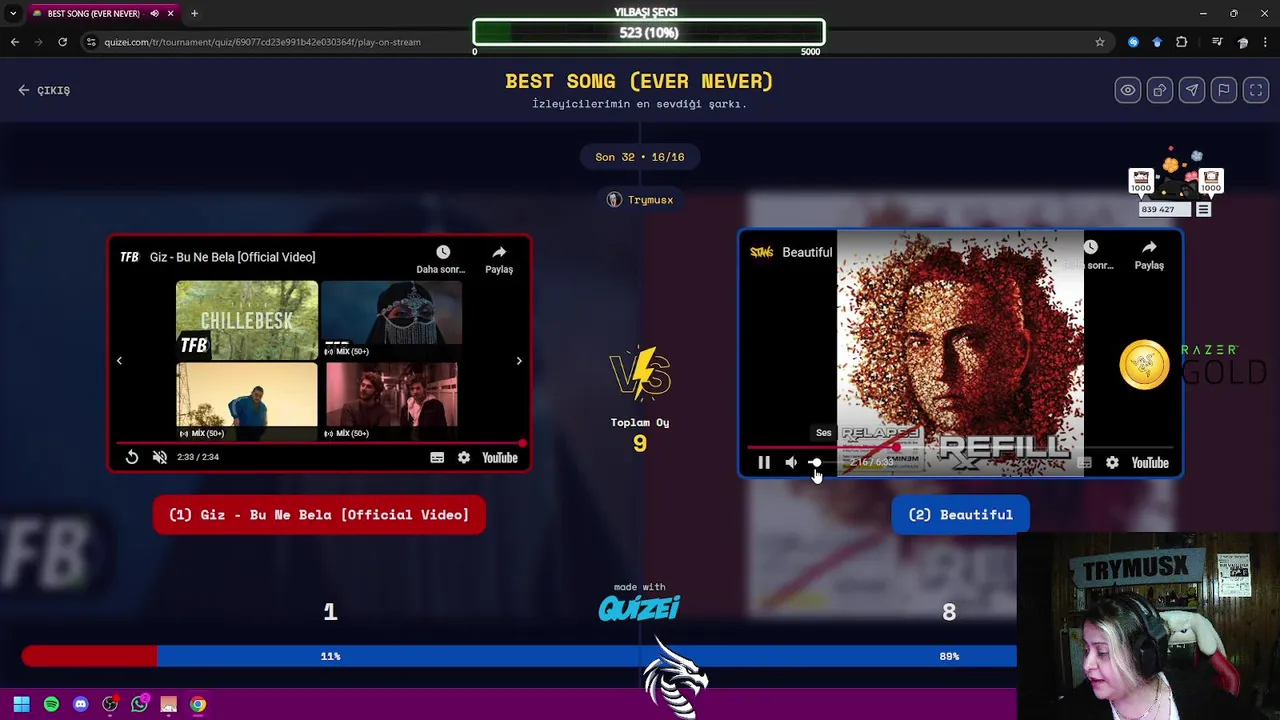This screenshot has height=720, width=1280.
Task: Click the copy link icon in quiz header
Action: 1160,90
